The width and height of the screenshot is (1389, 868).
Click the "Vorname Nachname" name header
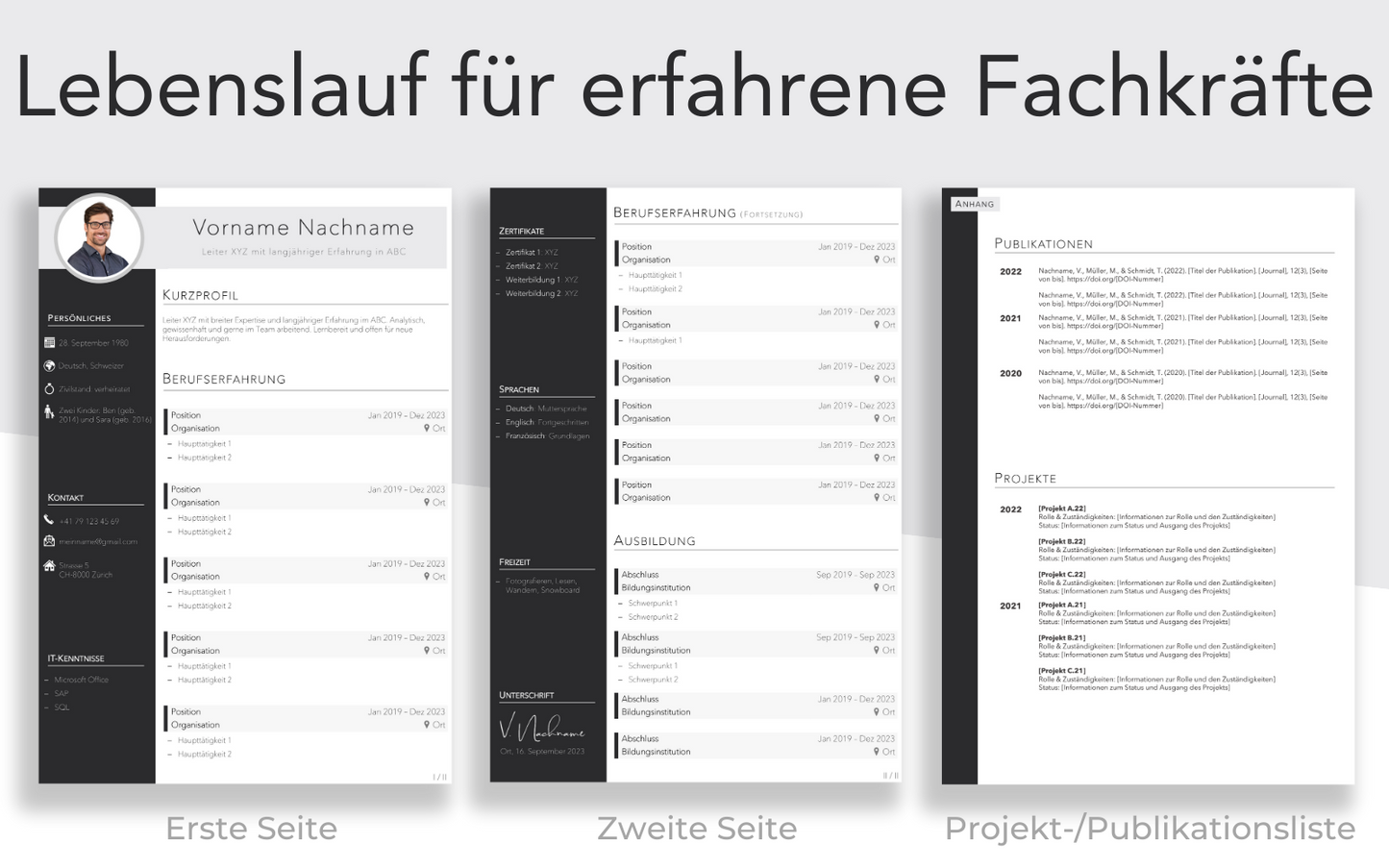[x=303, y=228]
